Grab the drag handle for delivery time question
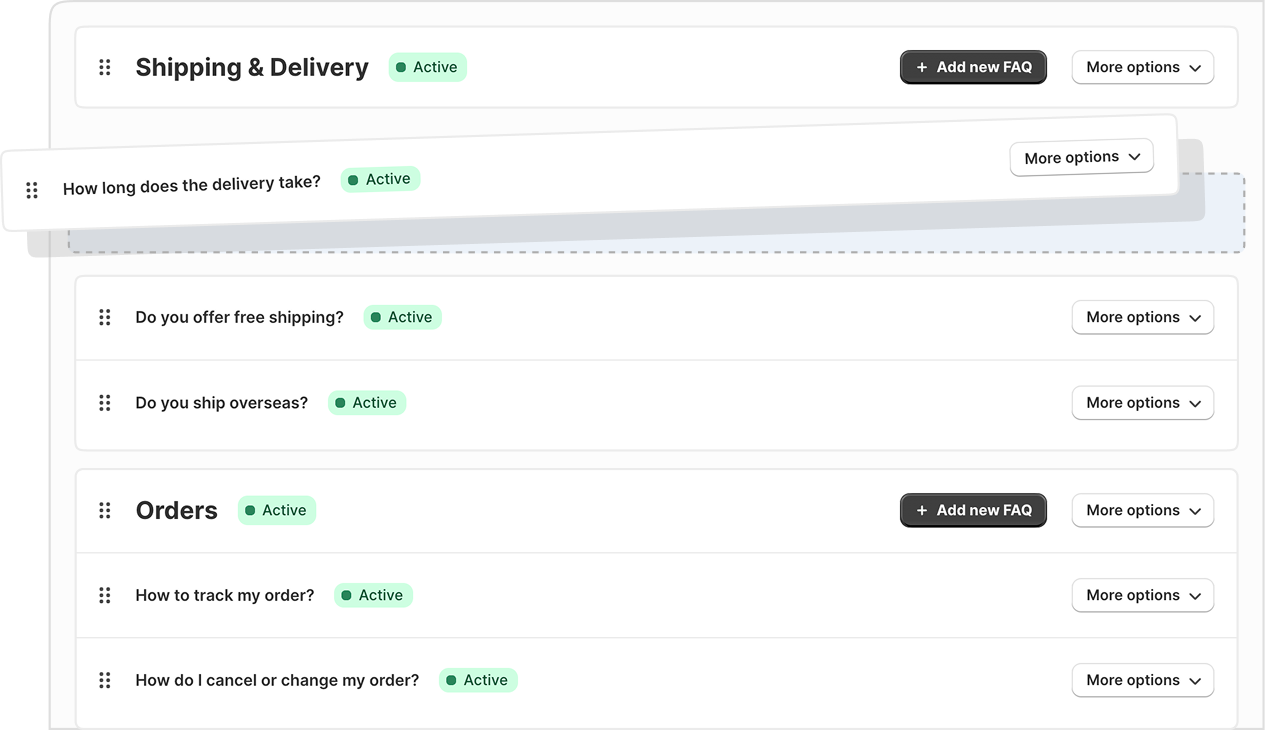Screen dimensions: 1265x730 click(32, 190)
